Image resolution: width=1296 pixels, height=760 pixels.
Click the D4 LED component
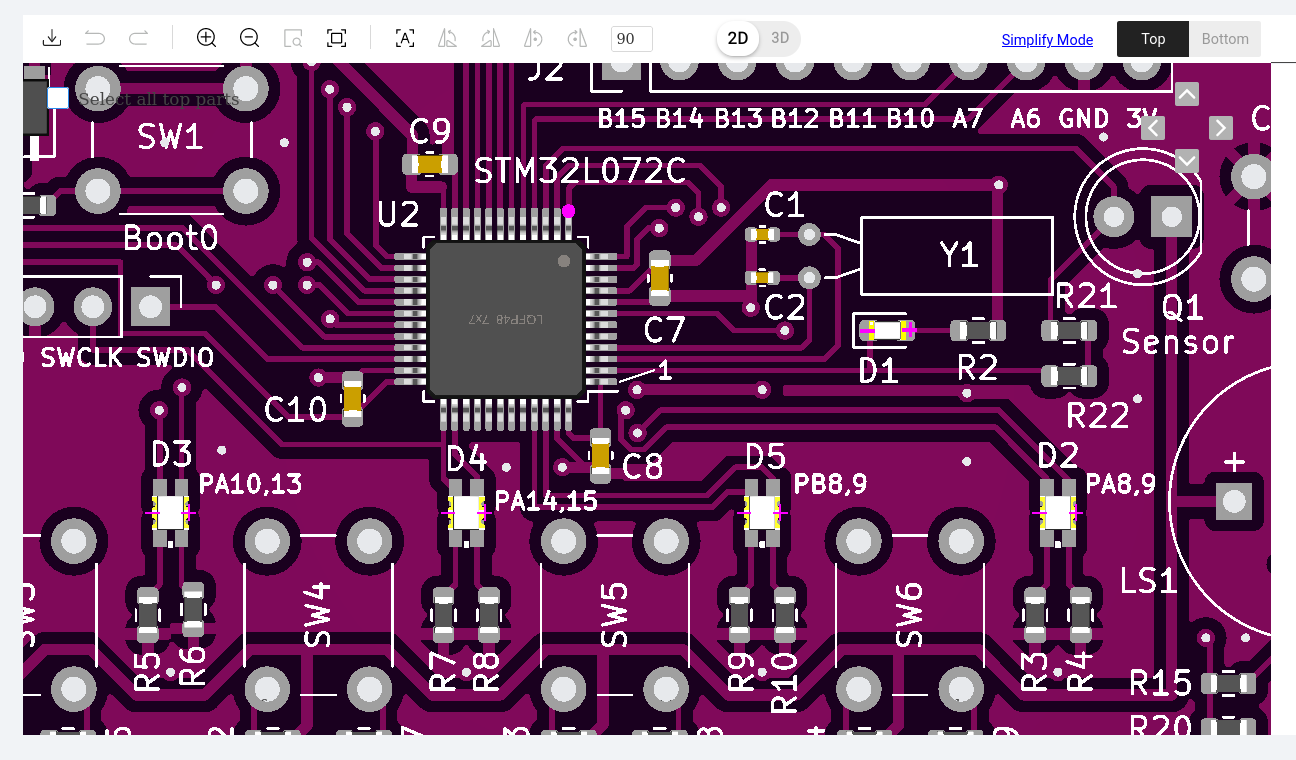point(467,513)
